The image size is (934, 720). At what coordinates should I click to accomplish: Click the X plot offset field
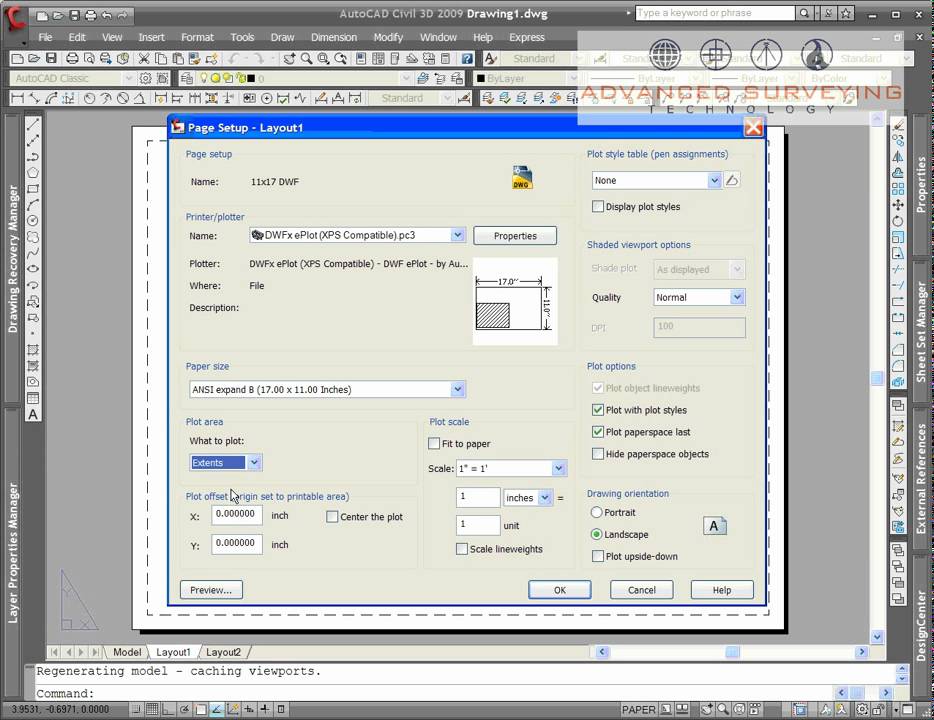point(236,515)
